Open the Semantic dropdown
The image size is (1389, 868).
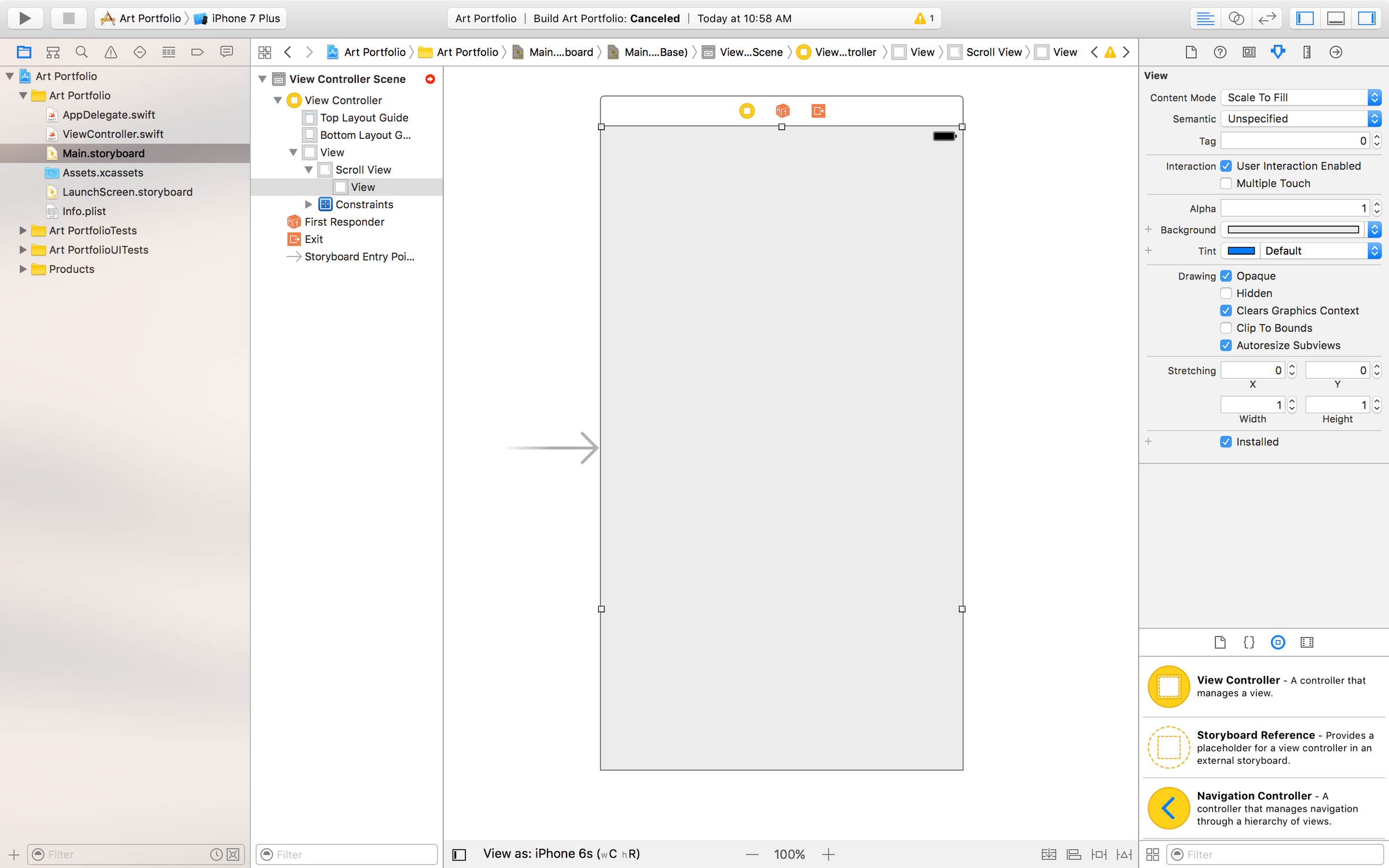(x=1301, y=119)
